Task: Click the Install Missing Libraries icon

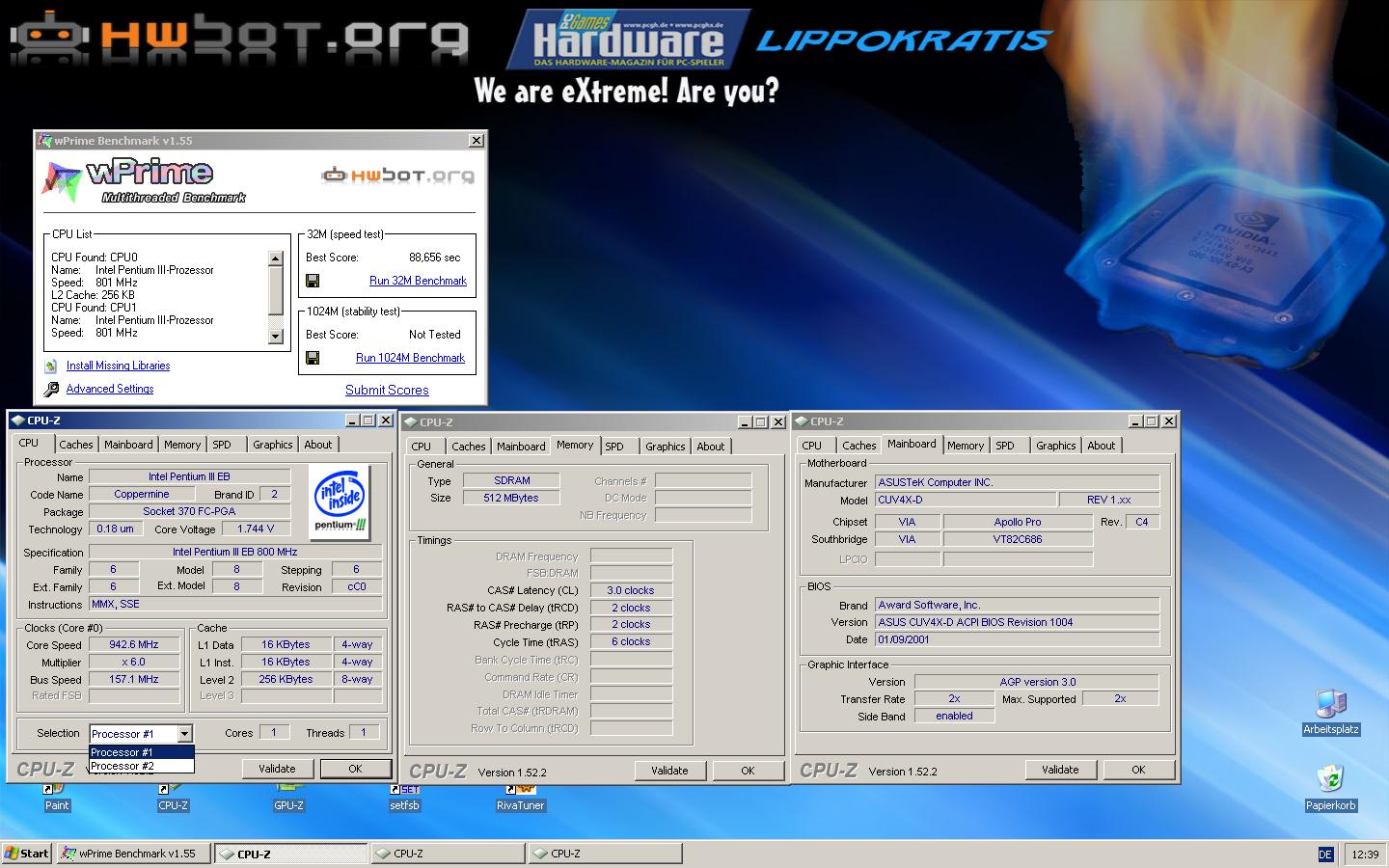Action: (x=51, y=366)
